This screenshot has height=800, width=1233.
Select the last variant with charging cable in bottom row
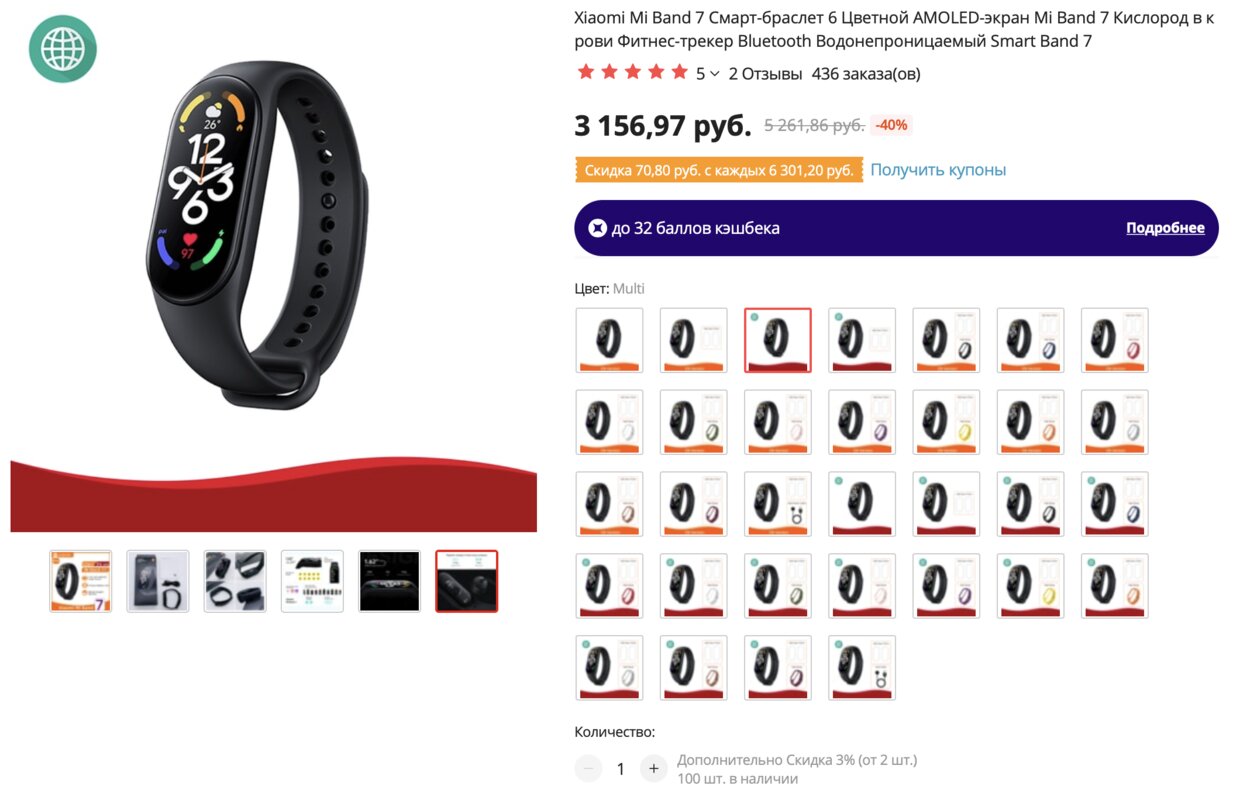(x=862, y=667)
